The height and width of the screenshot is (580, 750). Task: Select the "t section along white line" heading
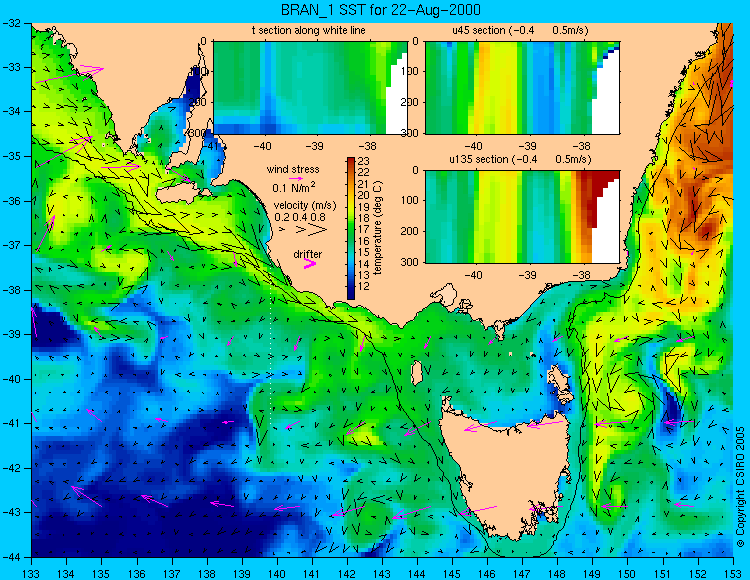pyautogui.click(x=309, y=30)
